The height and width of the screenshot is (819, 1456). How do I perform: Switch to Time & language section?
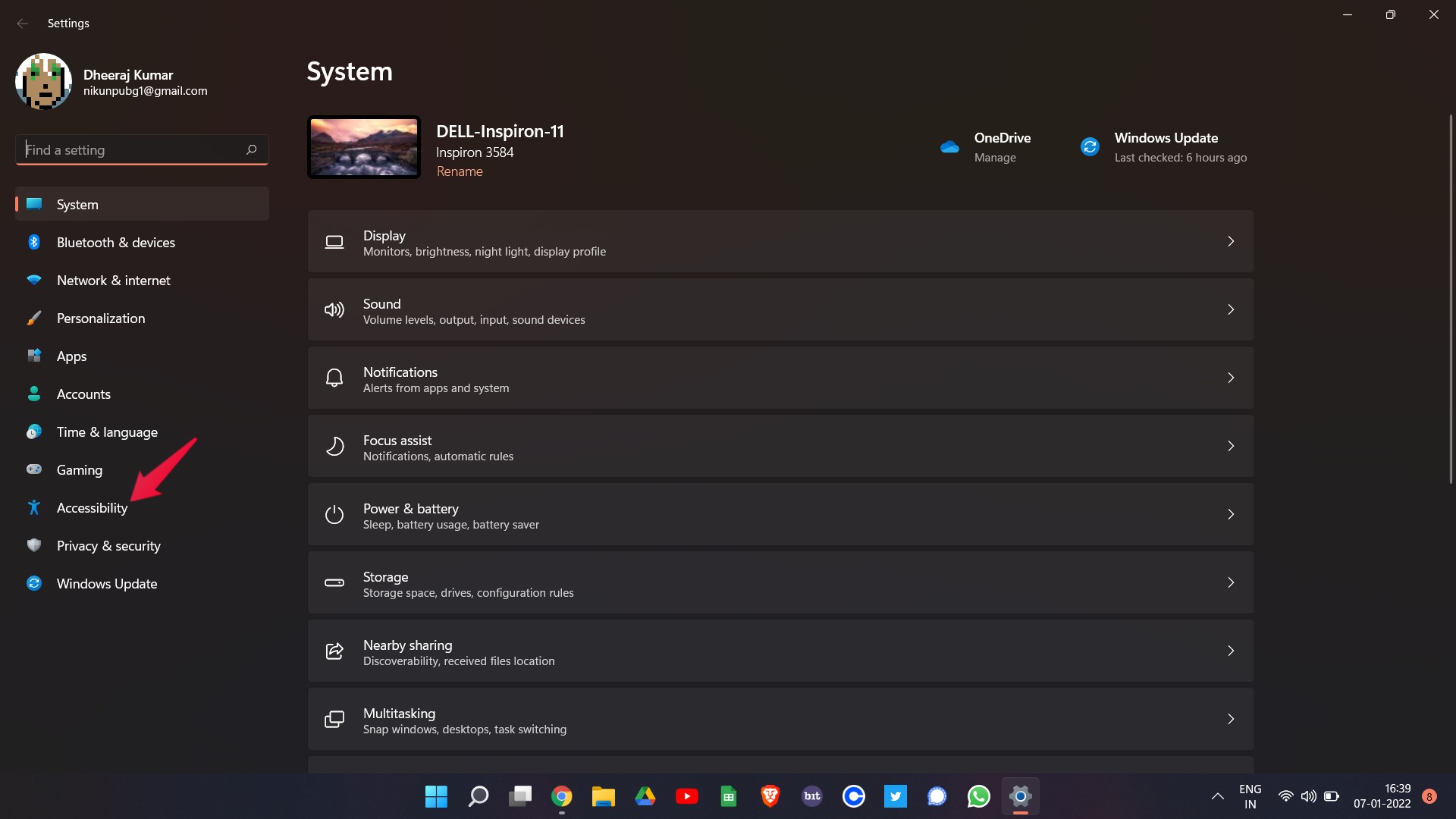click(107, 432)
